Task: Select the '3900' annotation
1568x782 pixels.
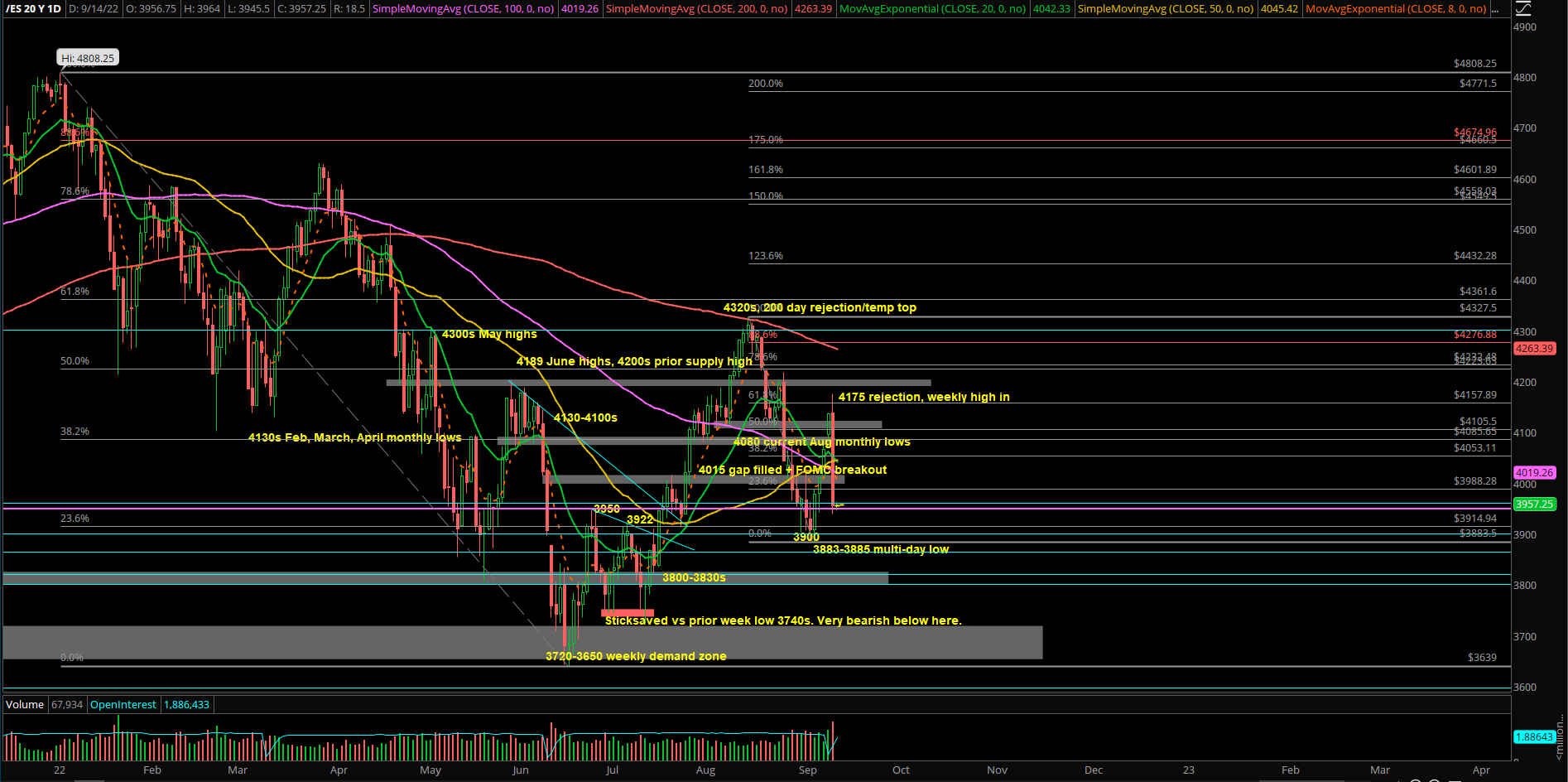Action: (806, 537)
